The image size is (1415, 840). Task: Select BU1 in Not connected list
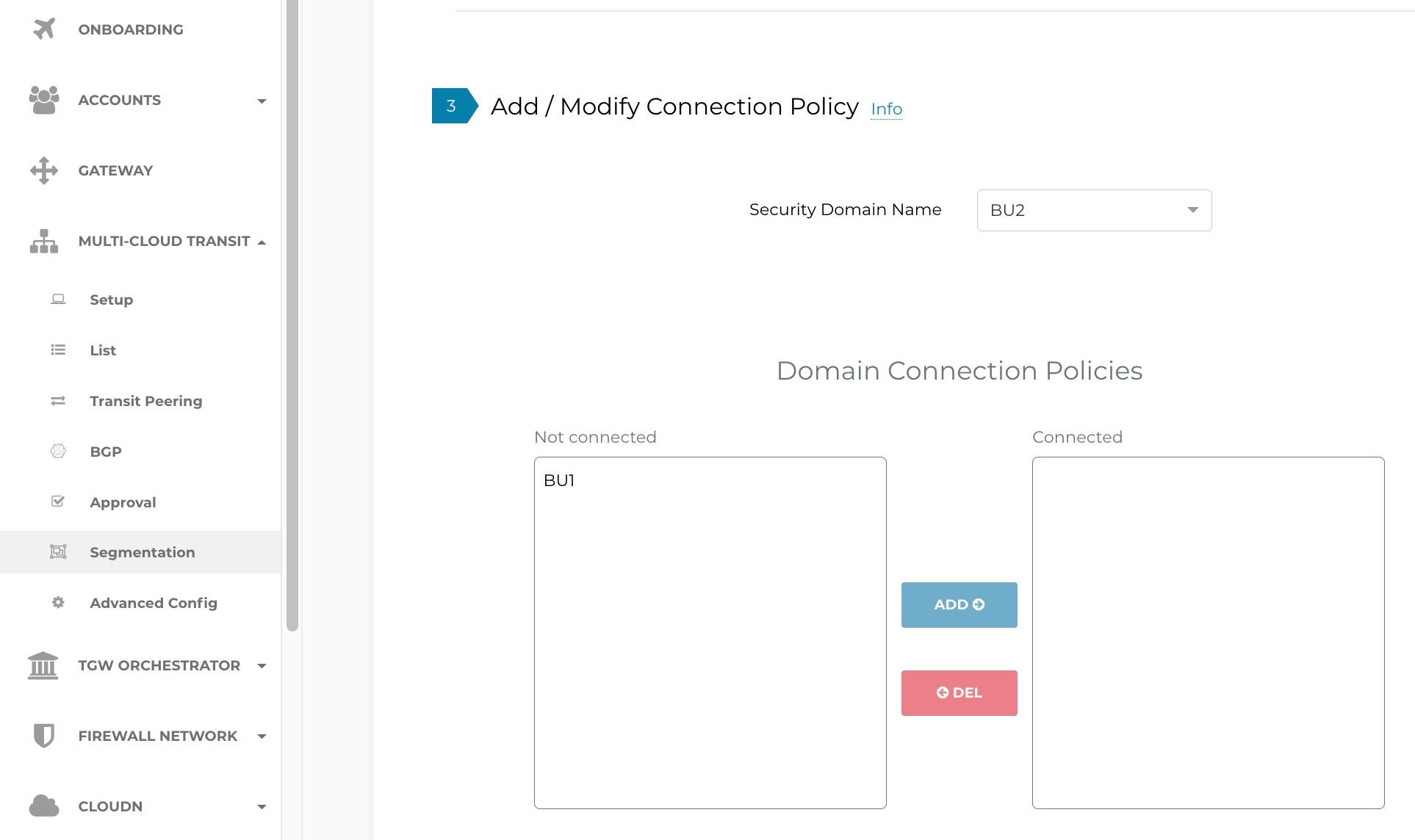click(x=559, y=480)
